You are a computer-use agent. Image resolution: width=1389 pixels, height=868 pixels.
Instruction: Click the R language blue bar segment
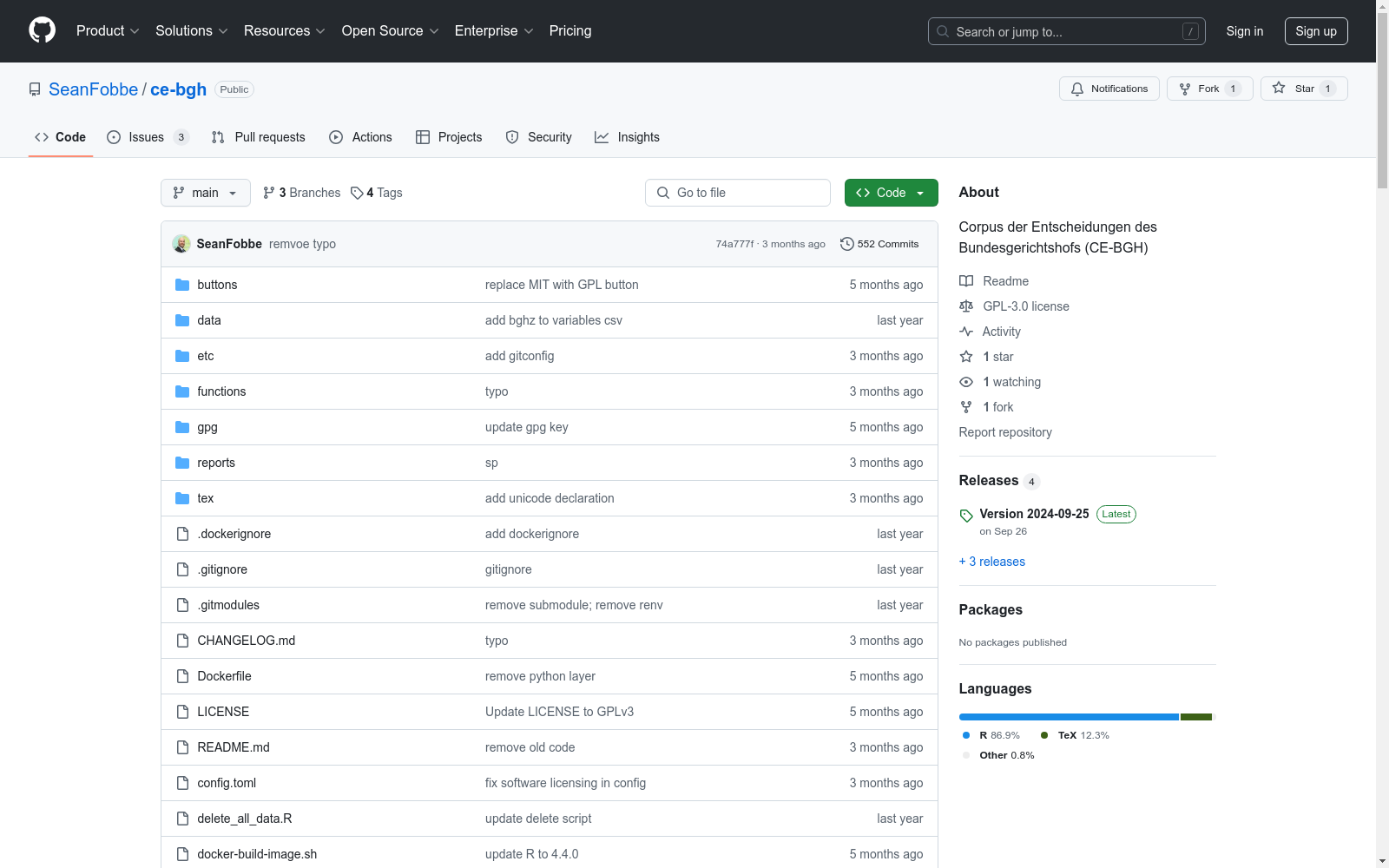pyautogui.click(x=1069, y=717)
